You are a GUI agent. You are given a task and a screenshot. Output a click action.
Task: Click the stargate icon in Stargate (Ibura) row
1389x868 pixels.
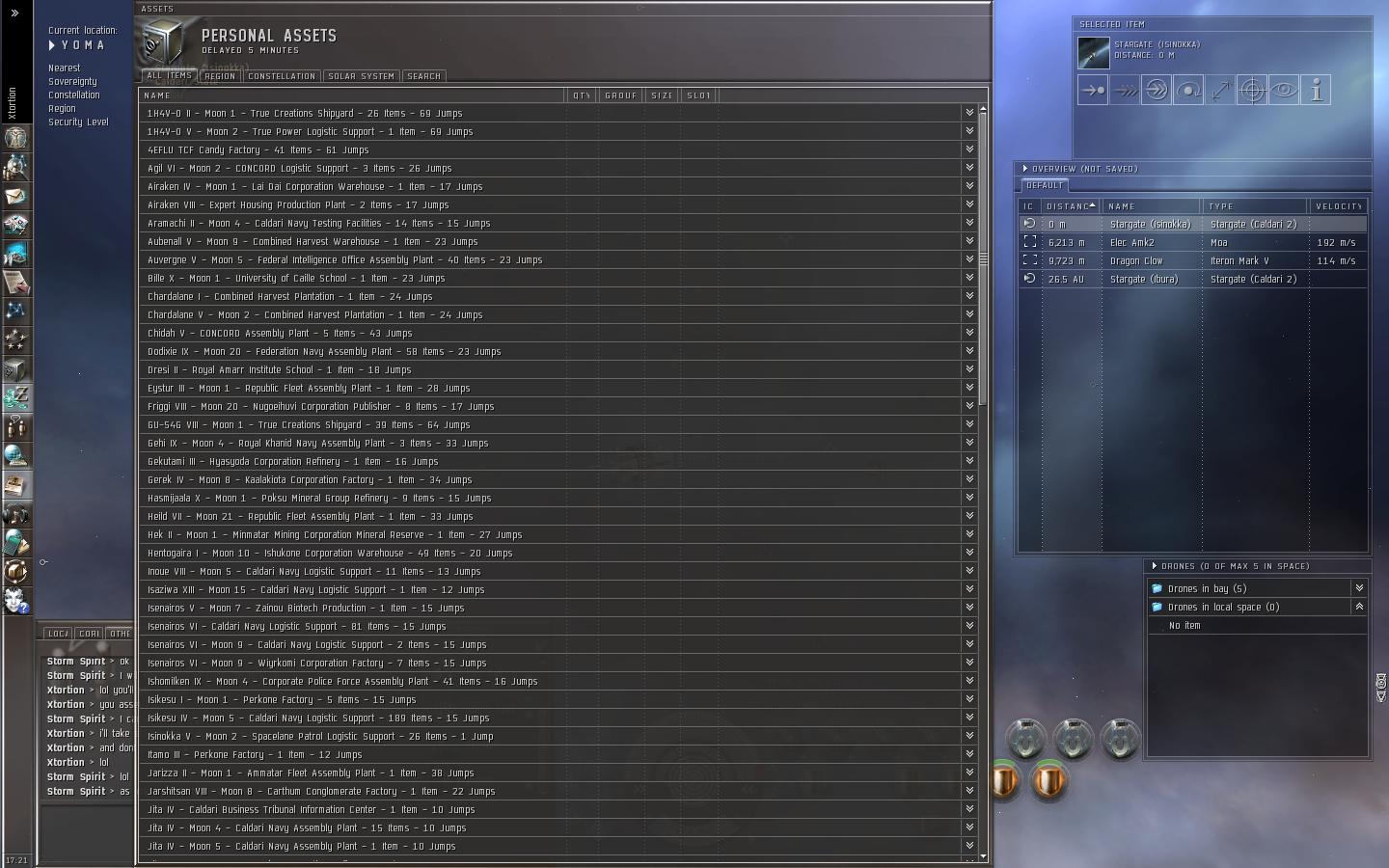(1029, 279)
